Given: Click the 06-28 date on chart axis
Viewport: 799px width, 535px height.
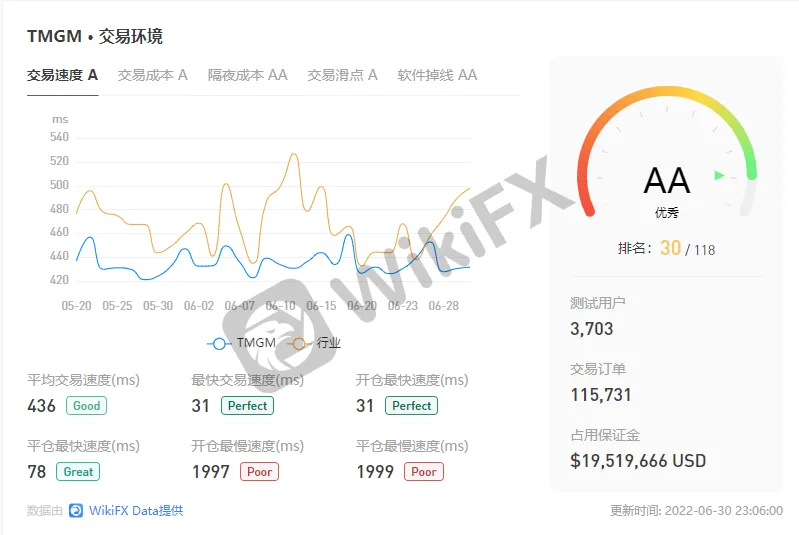Looking at the screenshot, I should (443, 306).
